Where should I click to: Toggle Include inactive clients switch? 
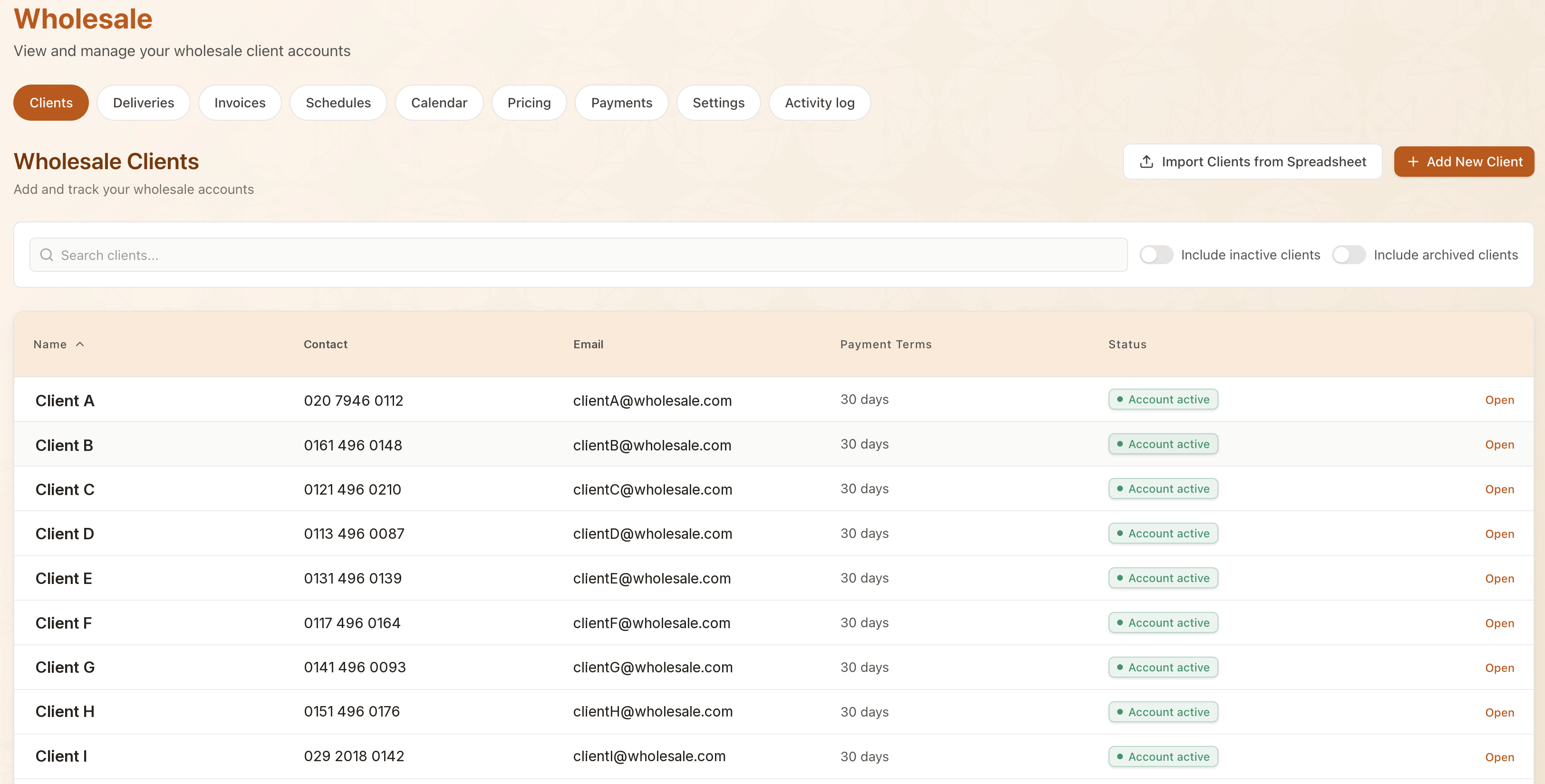pos(1156,255)
